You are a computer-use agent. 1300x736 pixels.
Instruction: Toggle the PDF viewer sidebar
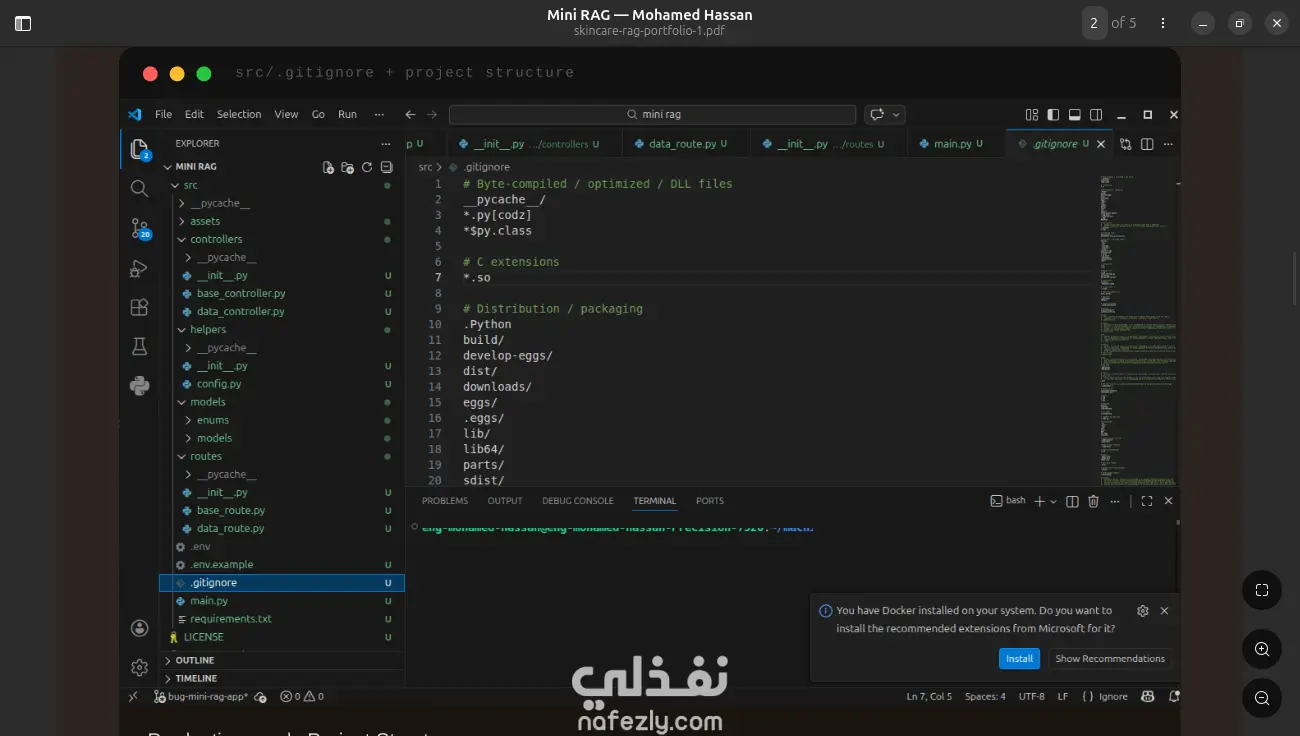(23, 23)
